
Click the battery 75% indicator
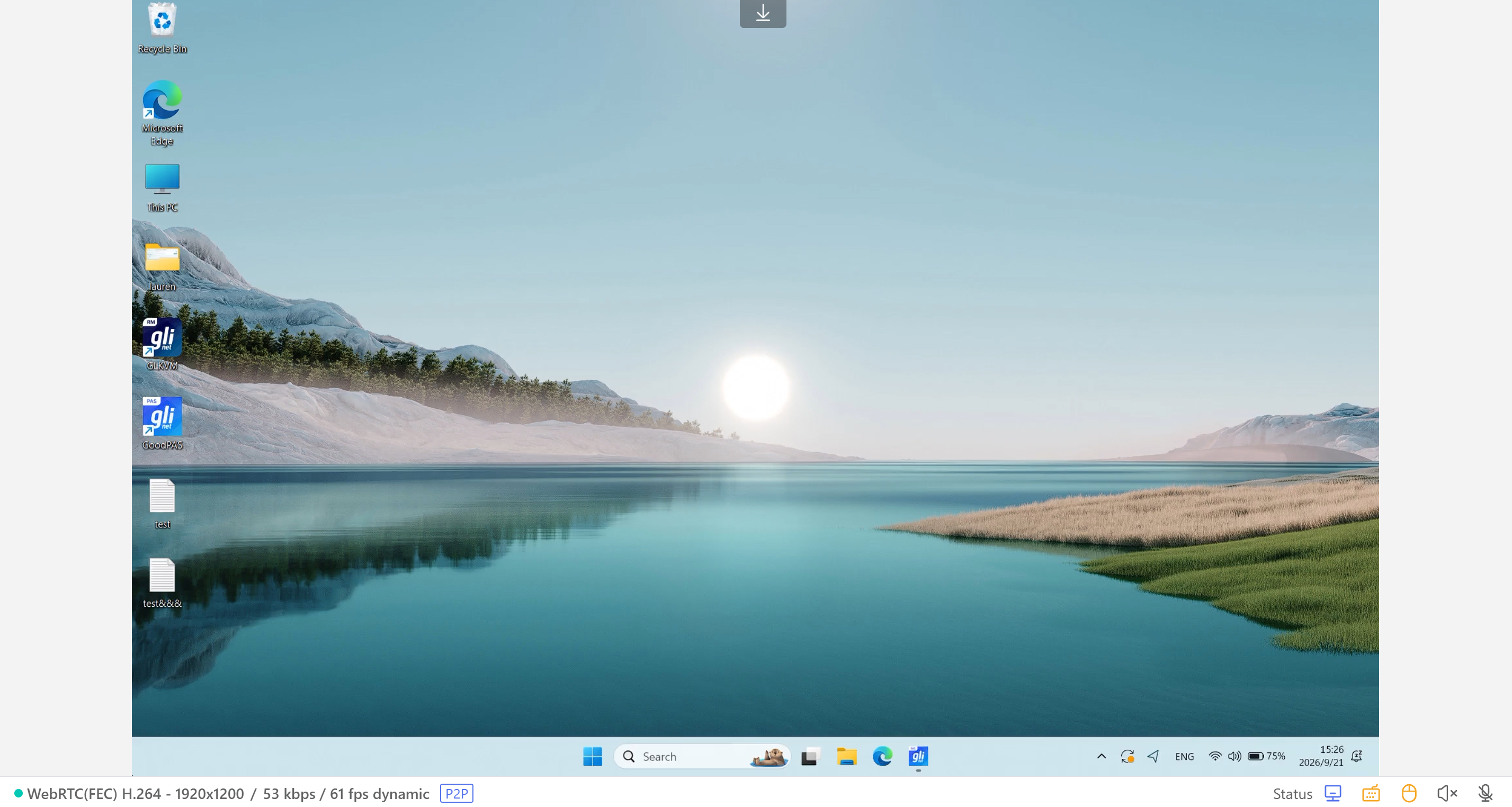[x=1266, y=756]
